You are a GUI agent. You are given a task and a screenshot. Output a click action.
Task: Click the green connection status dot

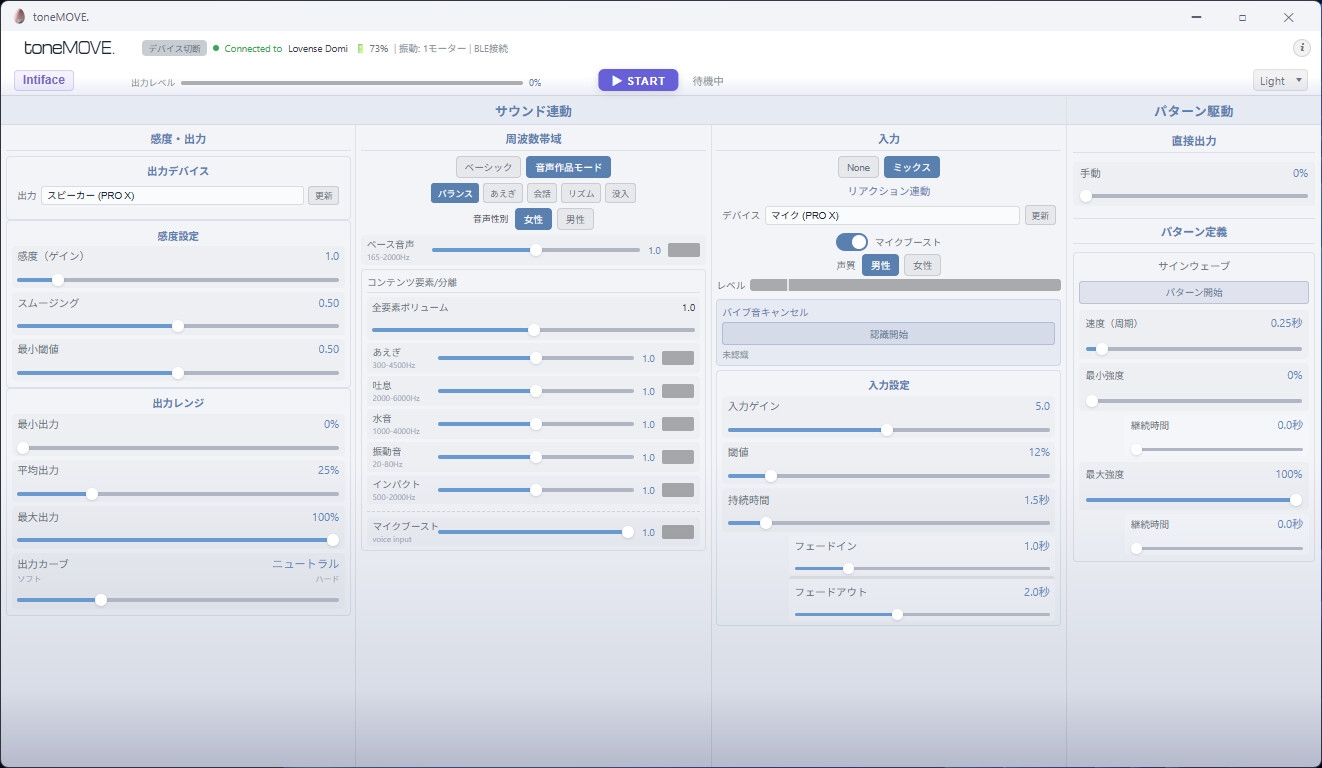(x=216, y=48)
